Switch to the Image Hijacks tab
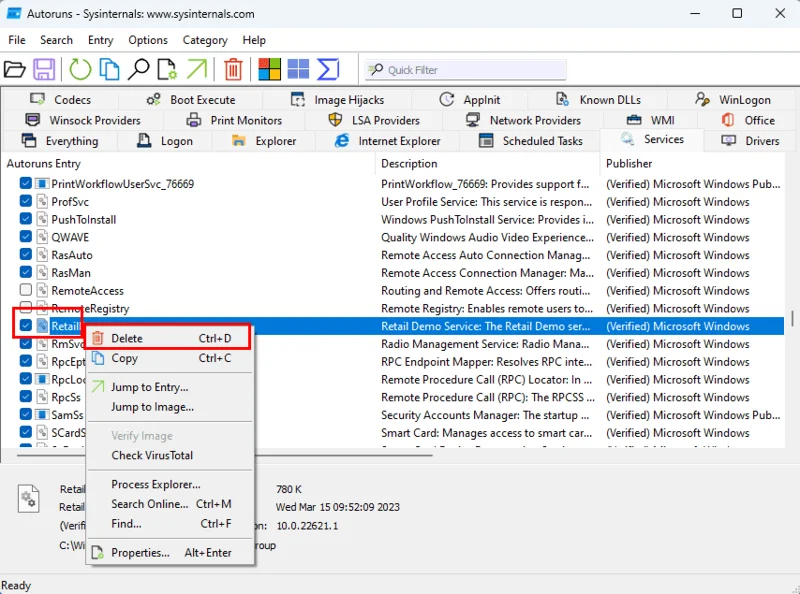Image resolution: width=800 pixels, height=594 pixels. click(337, 100)
